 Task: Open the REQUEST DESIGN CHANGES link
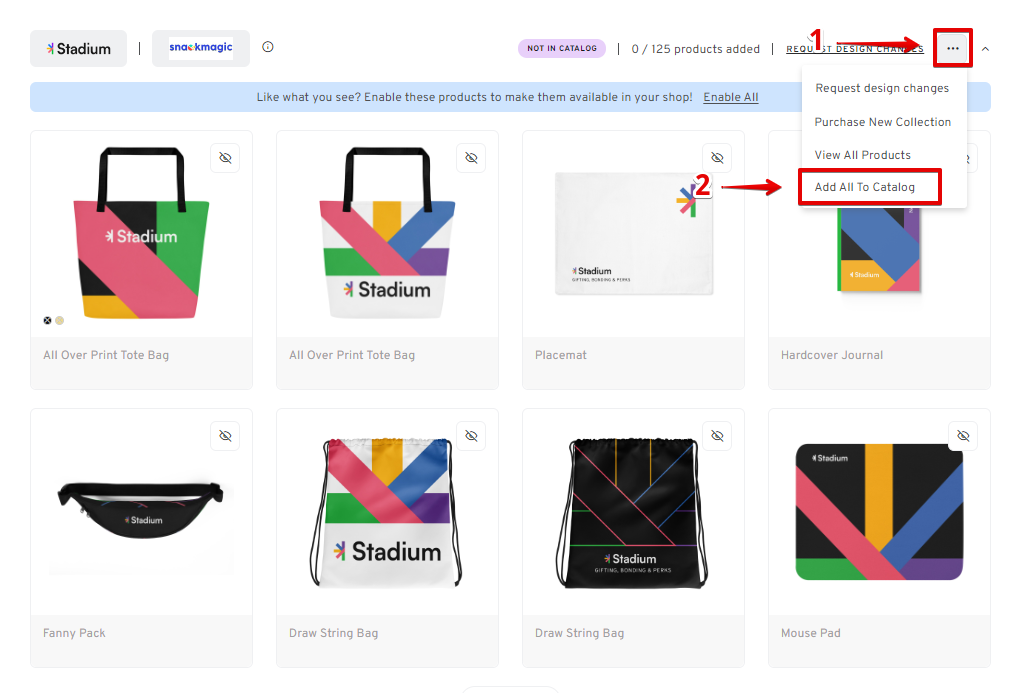pyautogui.click(x=854, y=48)
